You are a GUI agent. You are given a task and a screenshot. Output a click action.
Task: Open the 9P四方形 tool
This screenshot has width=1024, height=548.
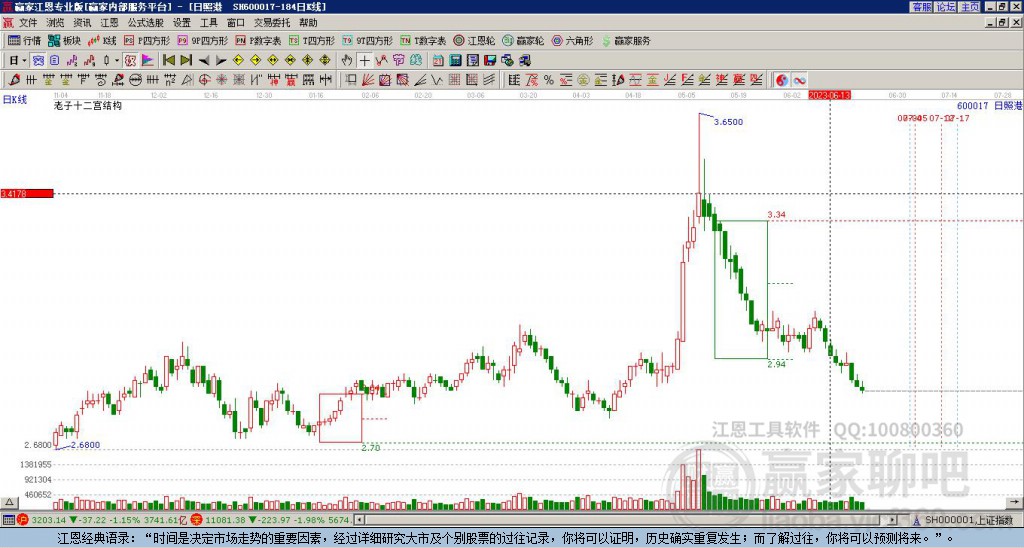(202, 40)
